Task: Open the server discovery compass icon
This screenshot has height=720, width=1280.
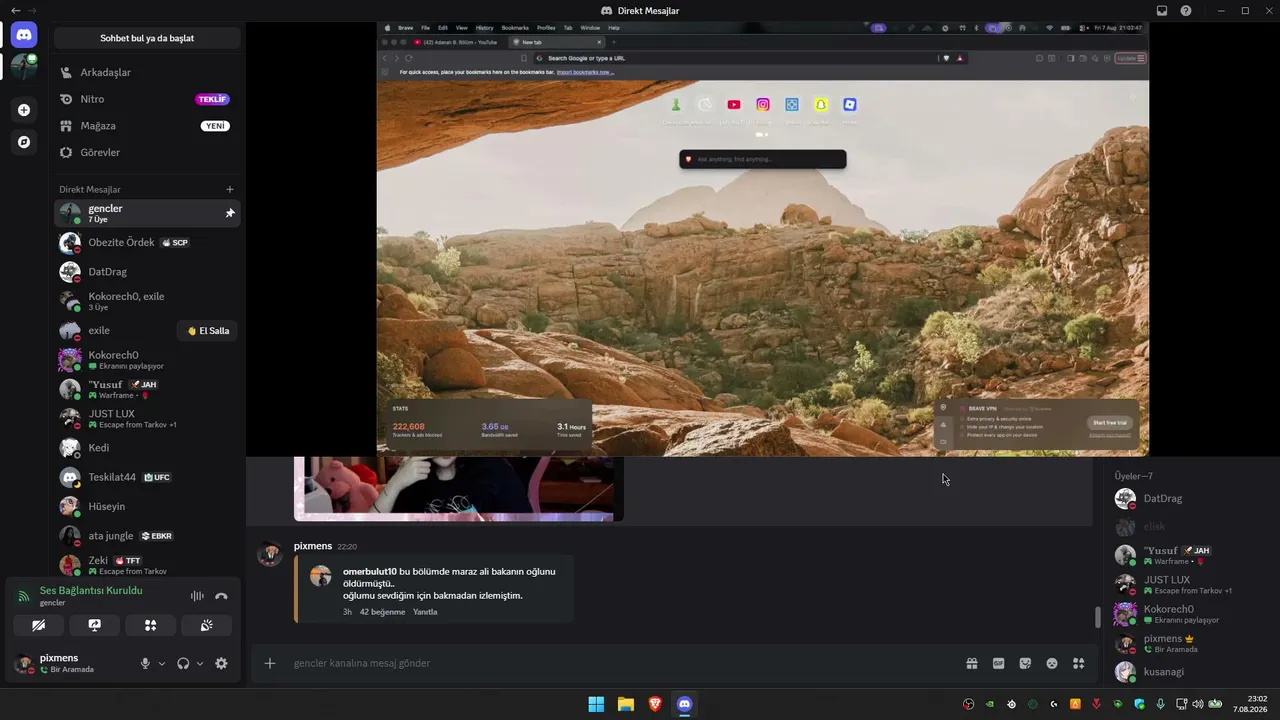Action: 24,142
